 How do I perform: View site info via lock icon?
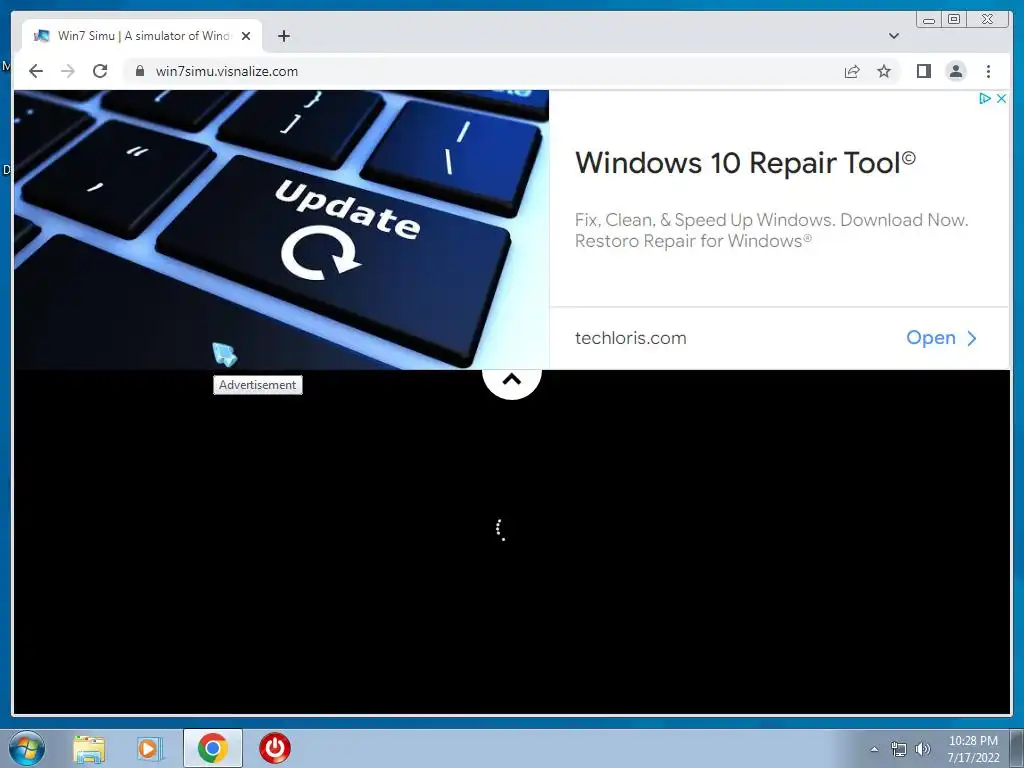(140, 71)
